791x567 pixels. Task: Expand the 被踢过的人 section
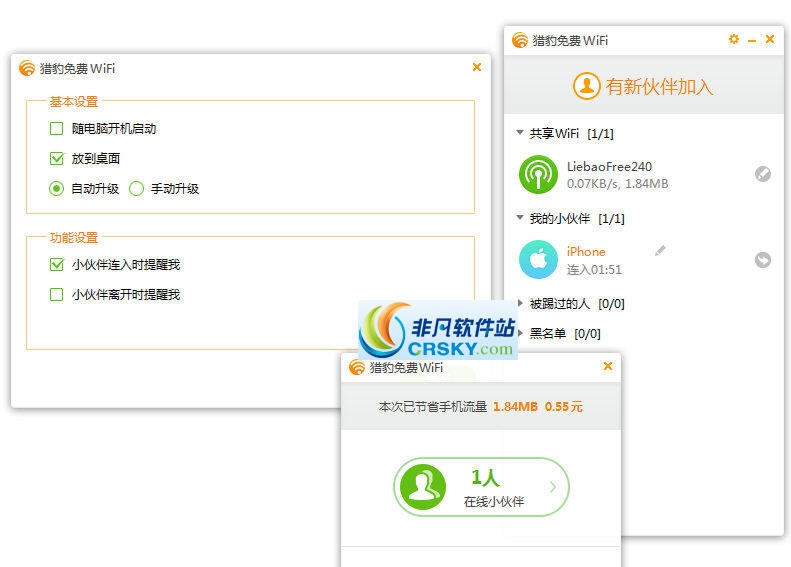(520, 303)
